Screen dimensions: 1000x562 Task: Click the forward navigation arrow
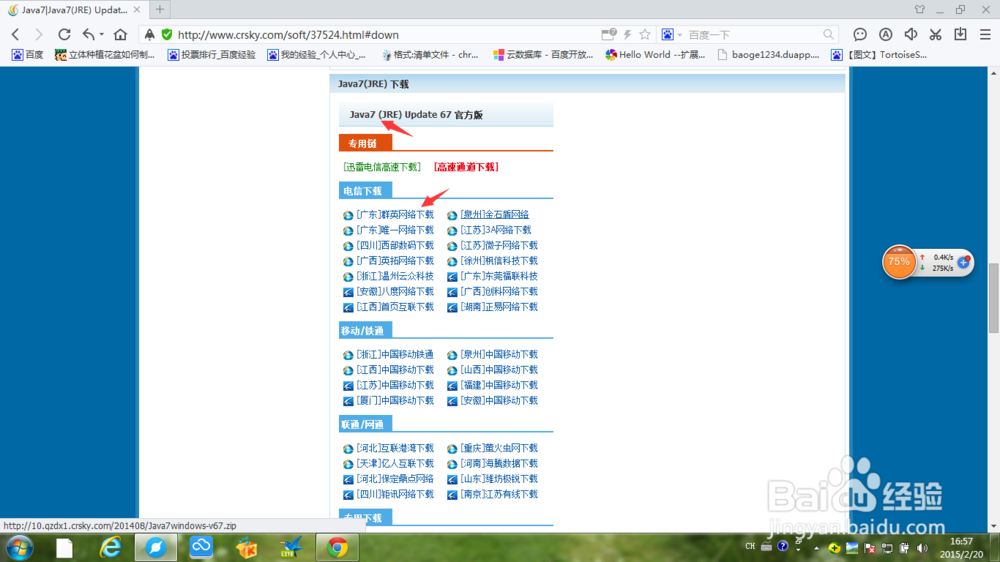coord(39,34)
